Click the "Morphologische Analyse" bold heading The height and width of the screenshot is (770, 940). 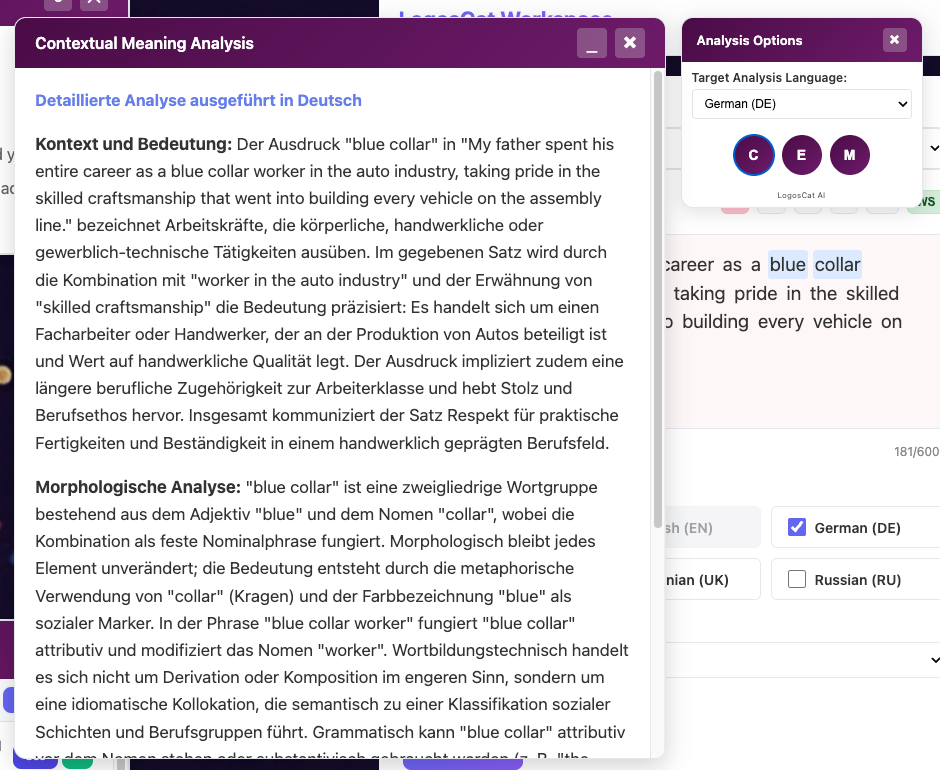tap(138, 488)
